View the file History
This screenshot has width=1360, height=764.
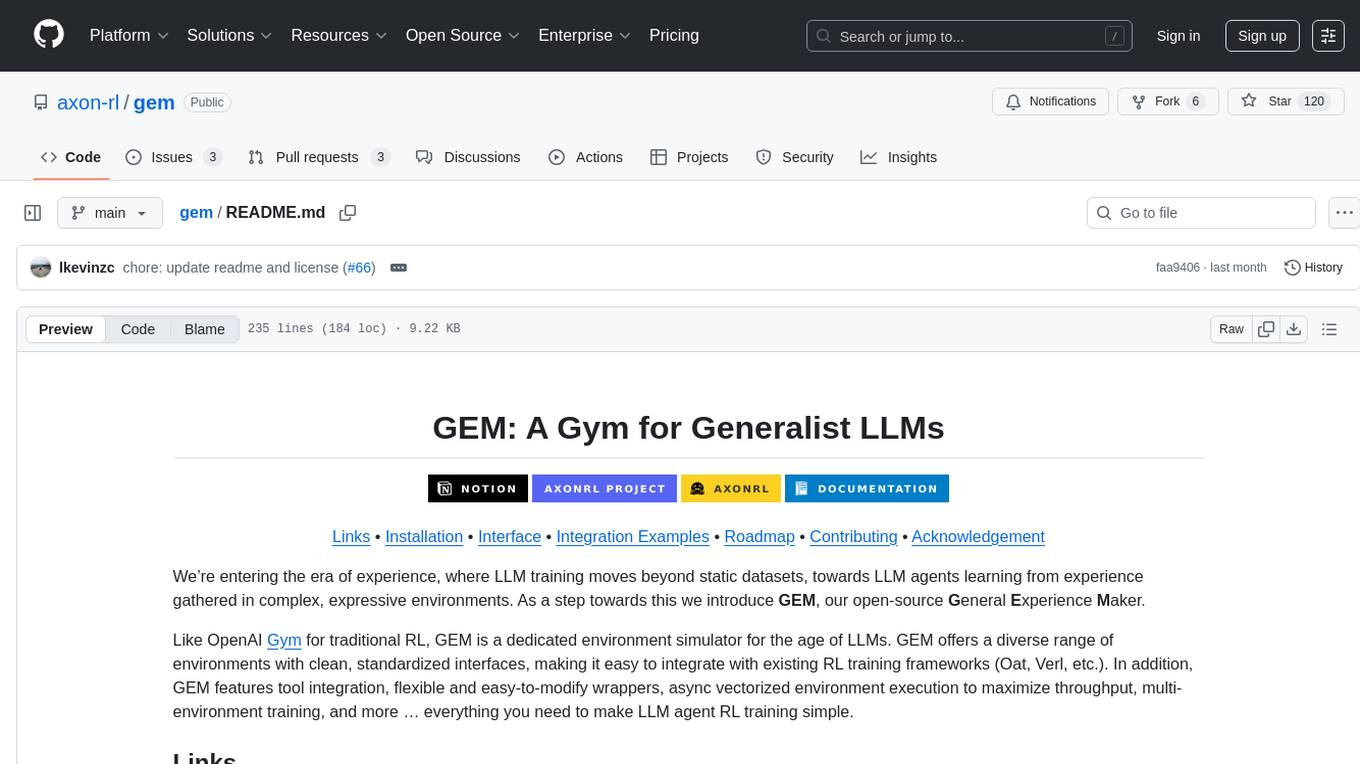[x=1313, y=267]
